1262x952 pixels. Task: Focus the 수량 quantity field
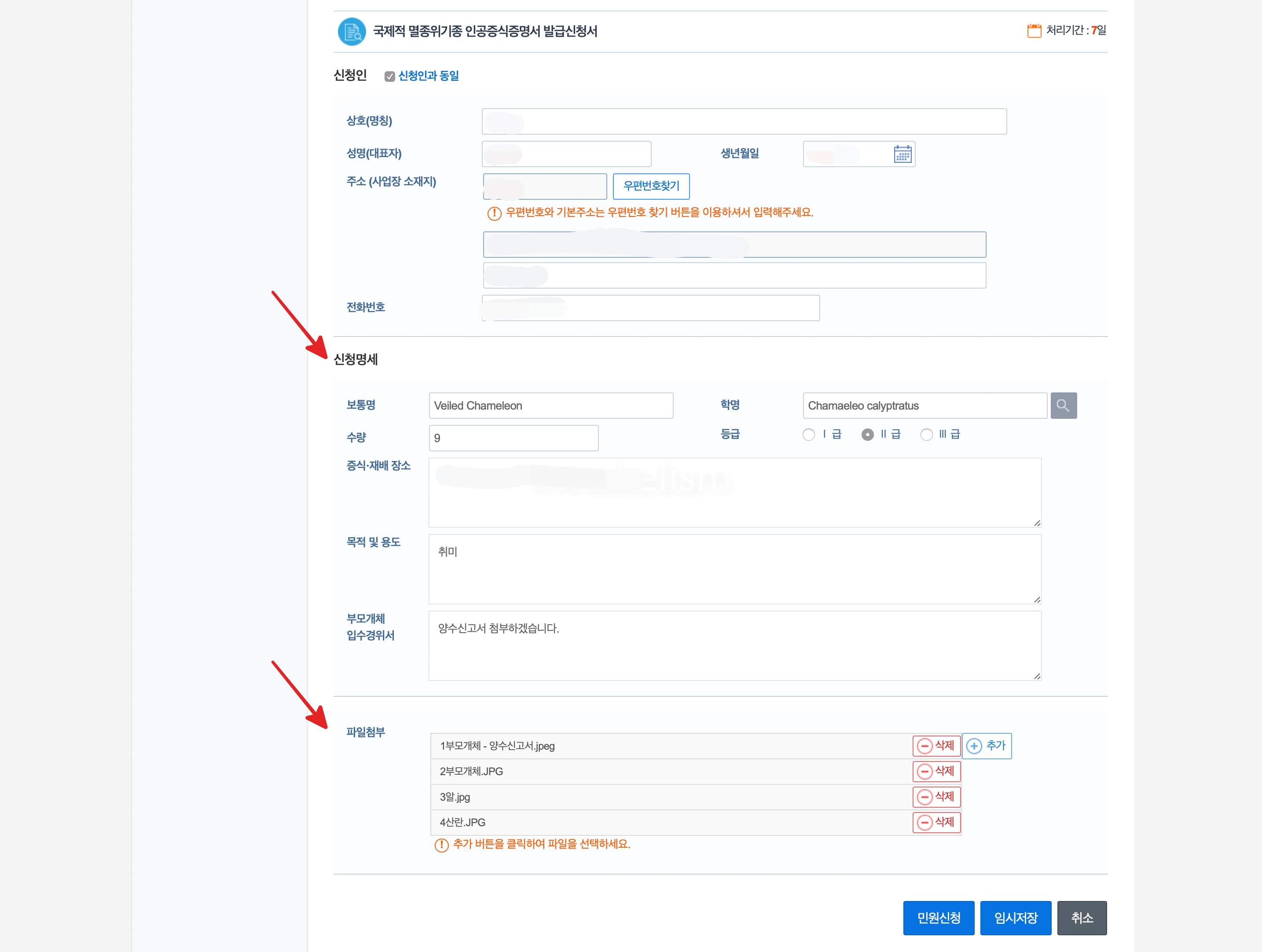pyautogui.click(x=513, y=438)
